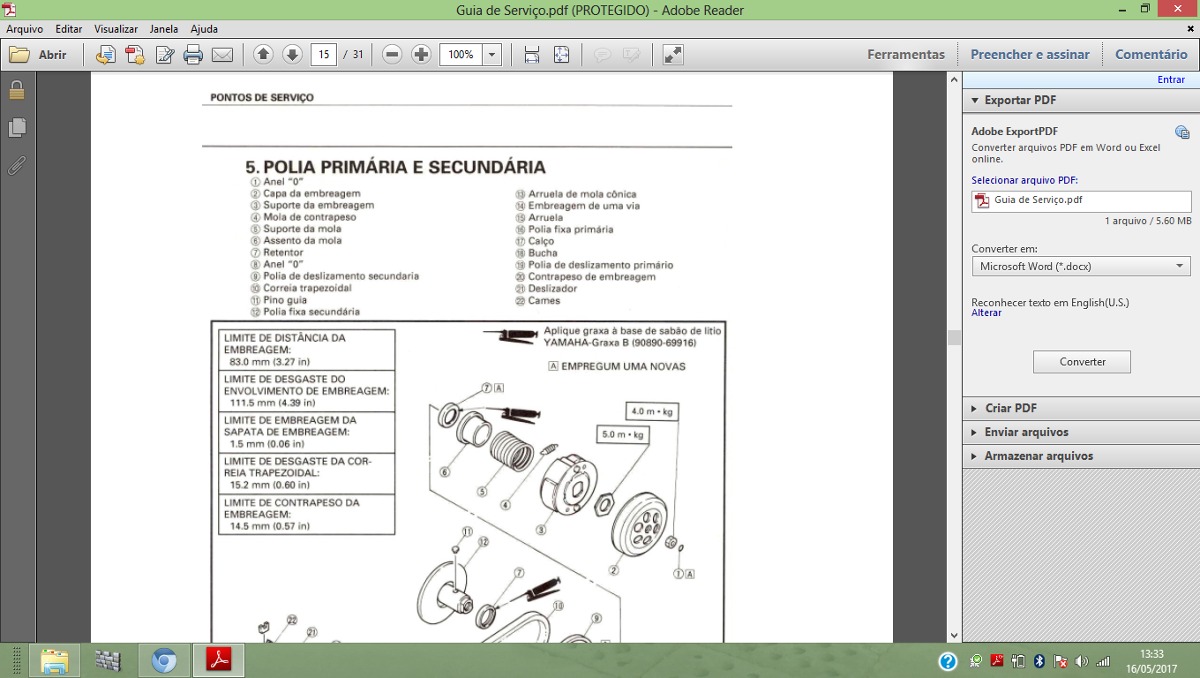
Task: Click the Entrar sign-in link
Action: pos(1171,79)
